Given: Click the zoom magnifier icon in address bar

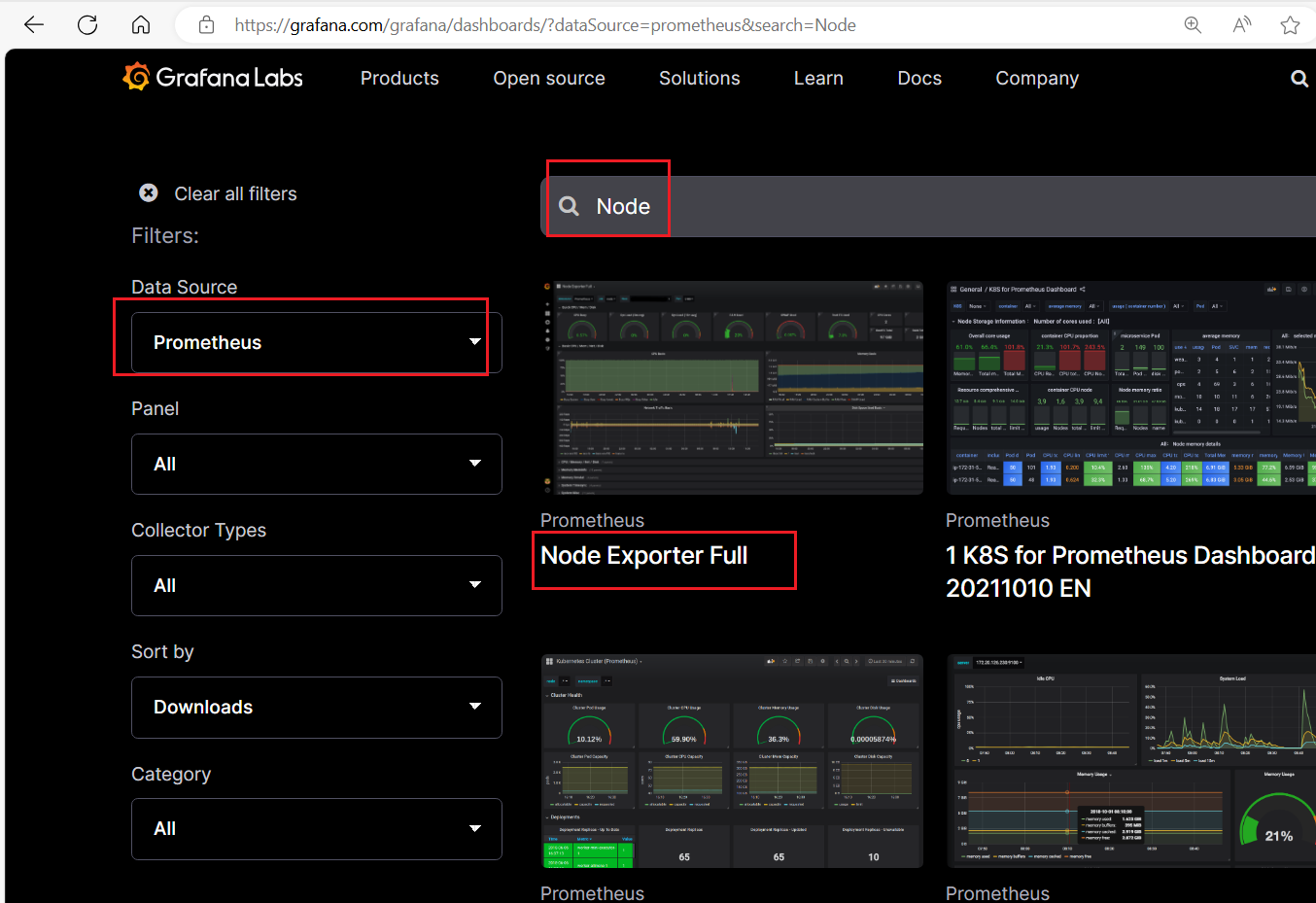Looking at the screenshot, I should tap(1193, 25).
